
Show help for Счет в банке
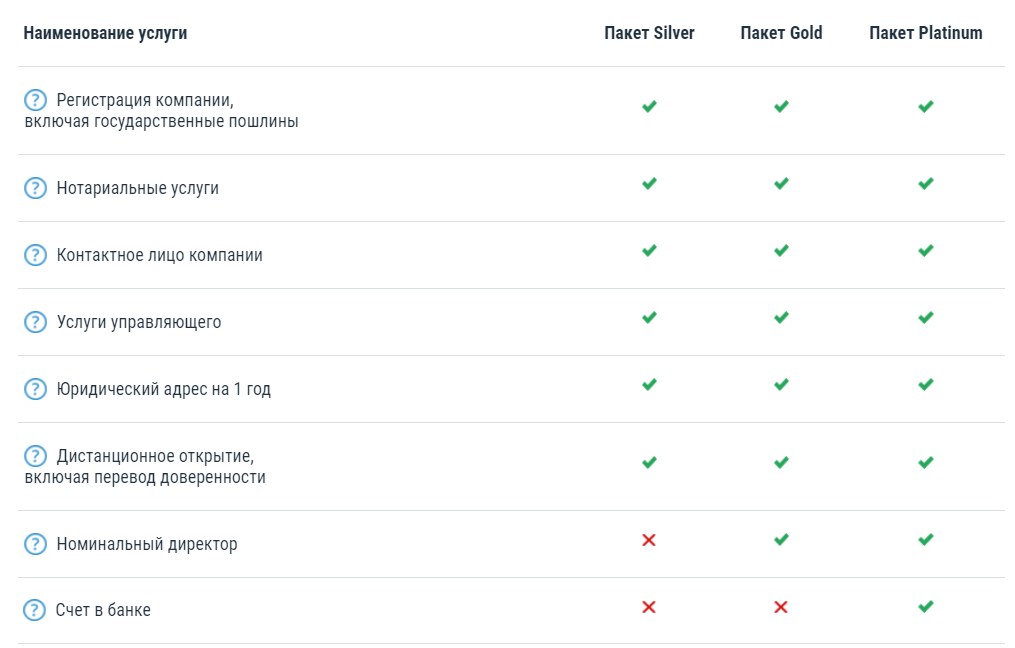35,609
